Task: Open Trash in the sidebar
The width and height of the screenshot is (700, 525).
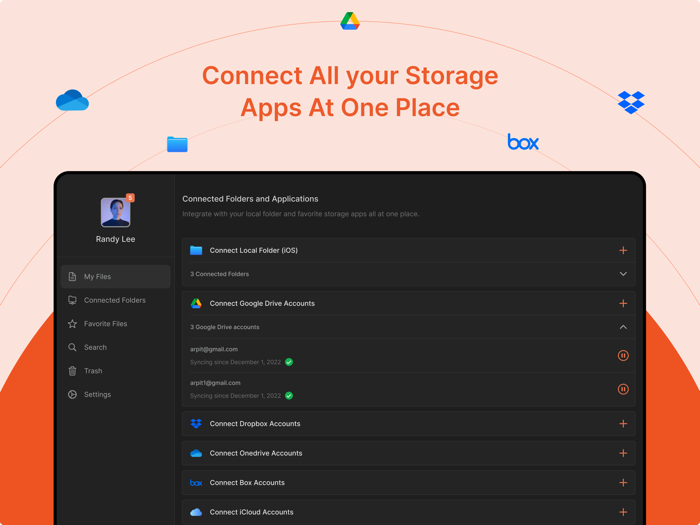Action: [116, 371]
